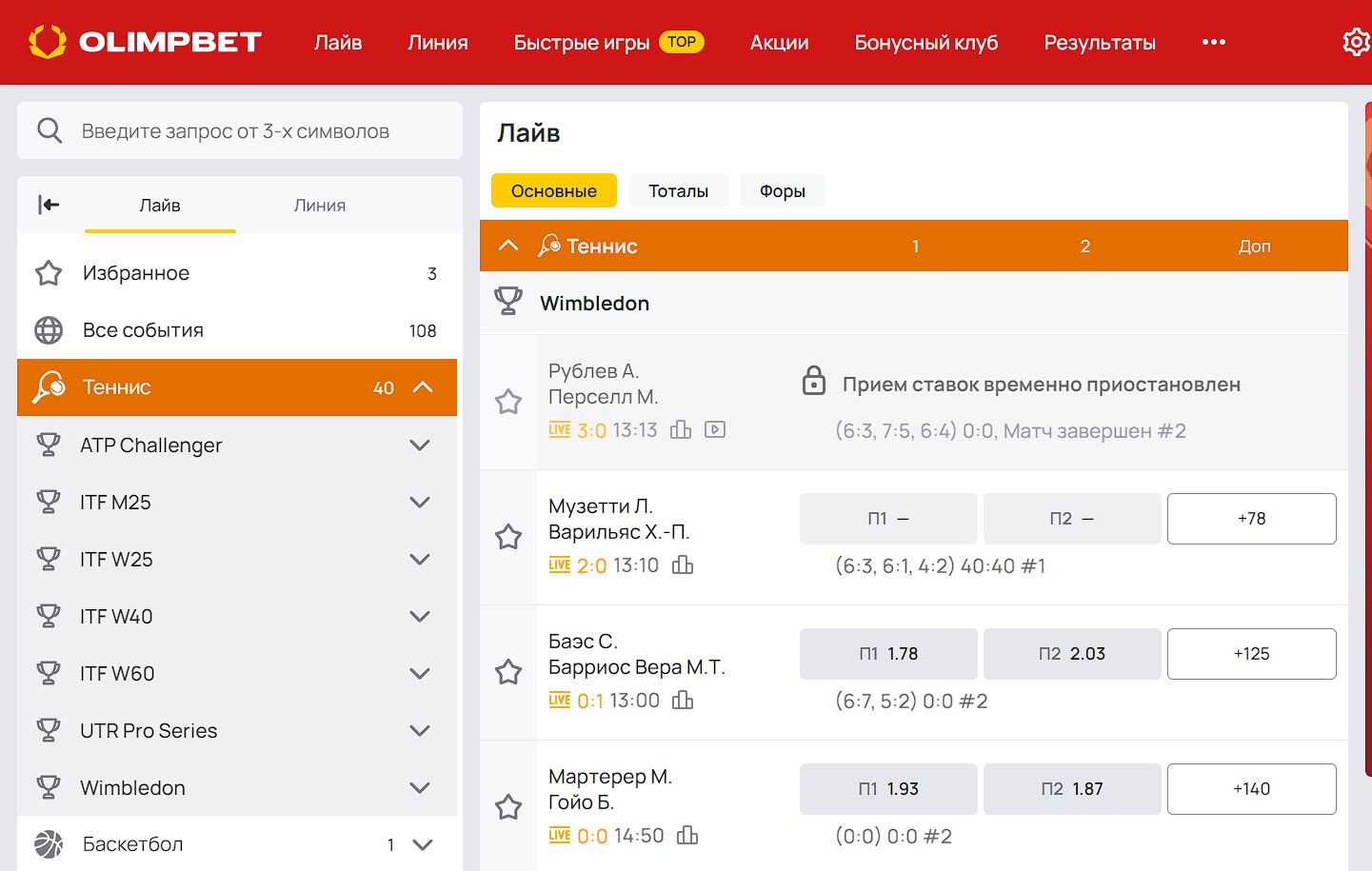This screenshot has height=871, width=1372.
Task: Open the settings gear icon
Action: pos(1356,42)
